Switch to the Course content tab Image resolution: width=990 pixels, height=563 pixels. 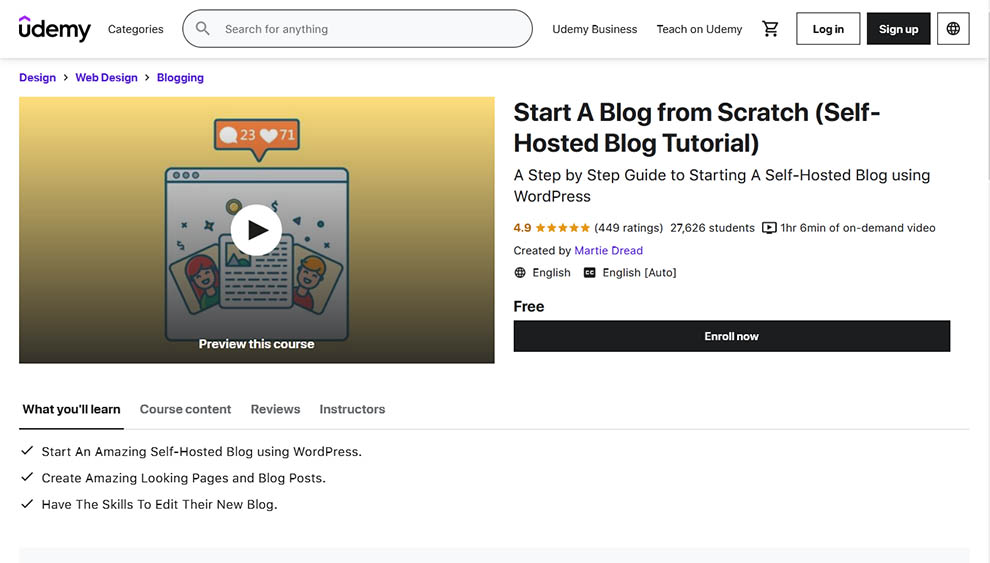185,409
